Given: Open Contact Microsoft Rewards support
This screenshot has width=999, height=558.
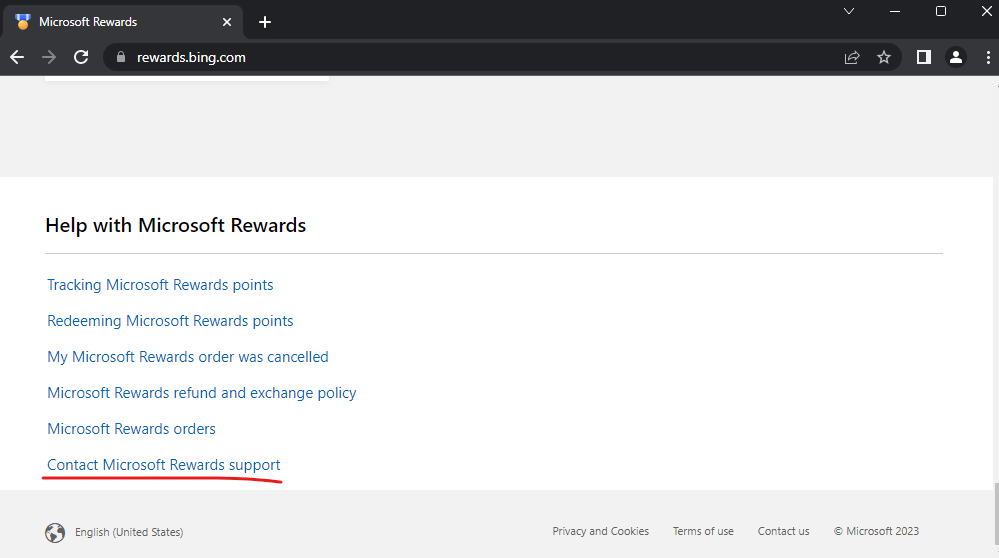Looking at the screenshot, I should pyautogui.click(x=164, y=465).
